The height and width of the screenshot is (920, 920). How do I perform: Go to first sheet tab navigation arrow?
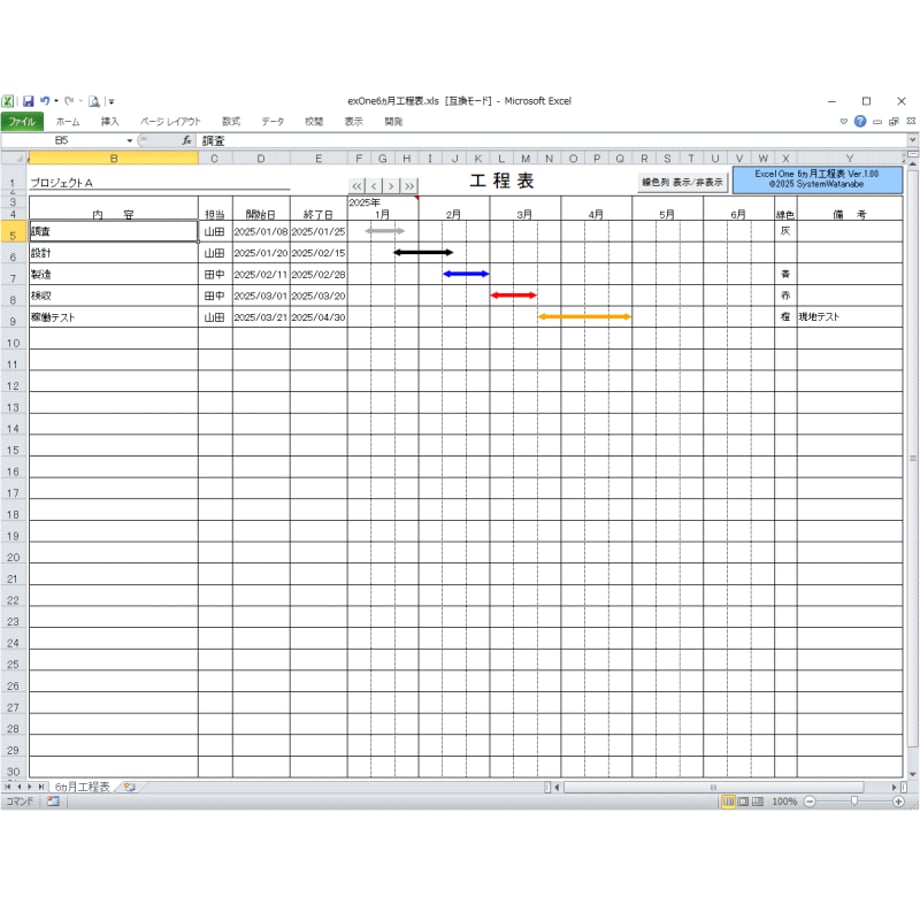[x=8, y=786]
